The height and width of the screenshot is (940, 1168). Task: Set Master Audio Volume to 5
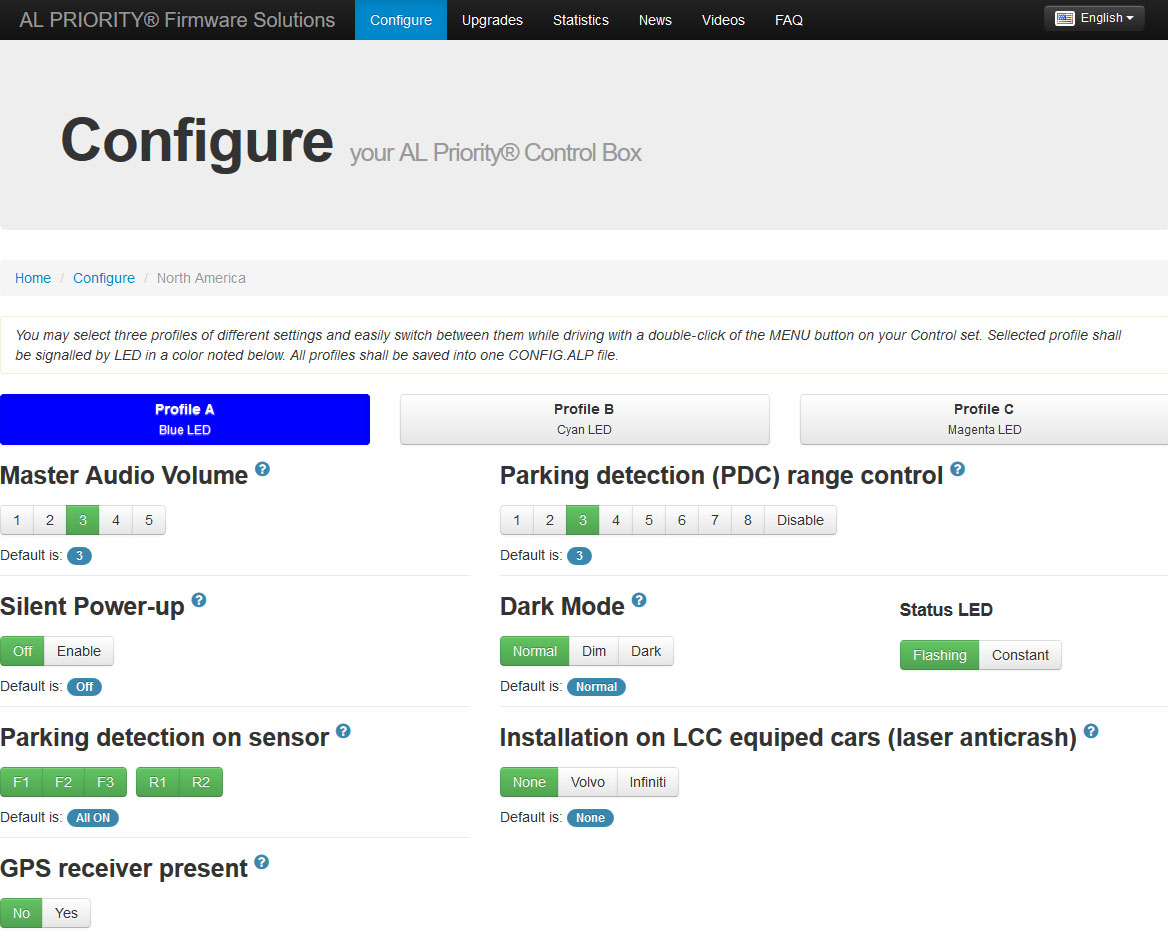click(149, 520)
